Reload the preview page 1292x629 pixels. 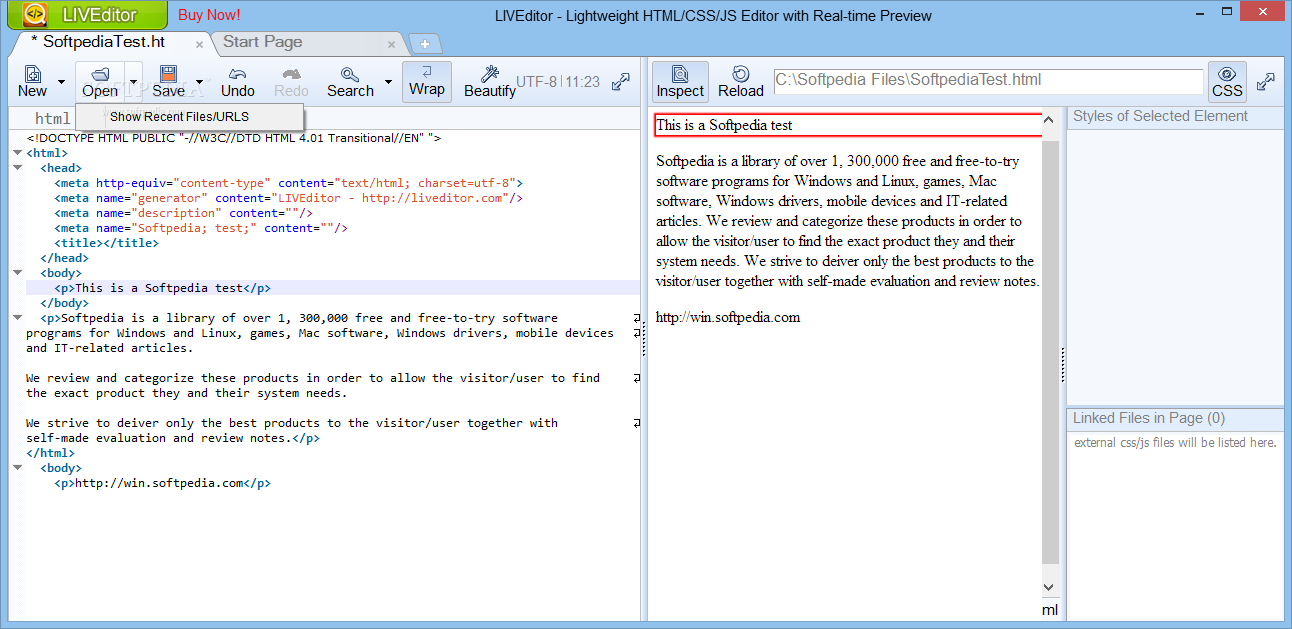click(x=741, y=82)
